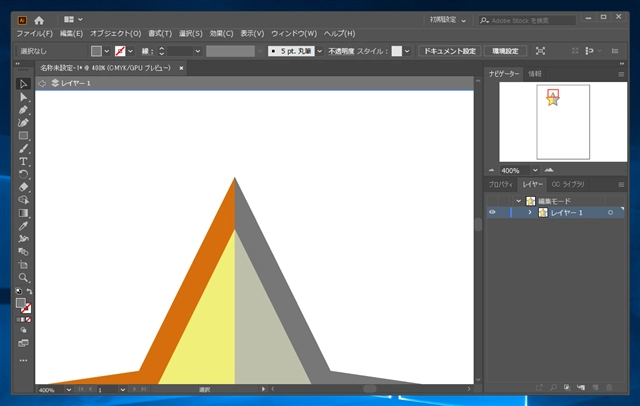The width and height of the screenshot is (640, 406).
Task: Open the stroke color dropdown arrow
Action: (131, 51)
